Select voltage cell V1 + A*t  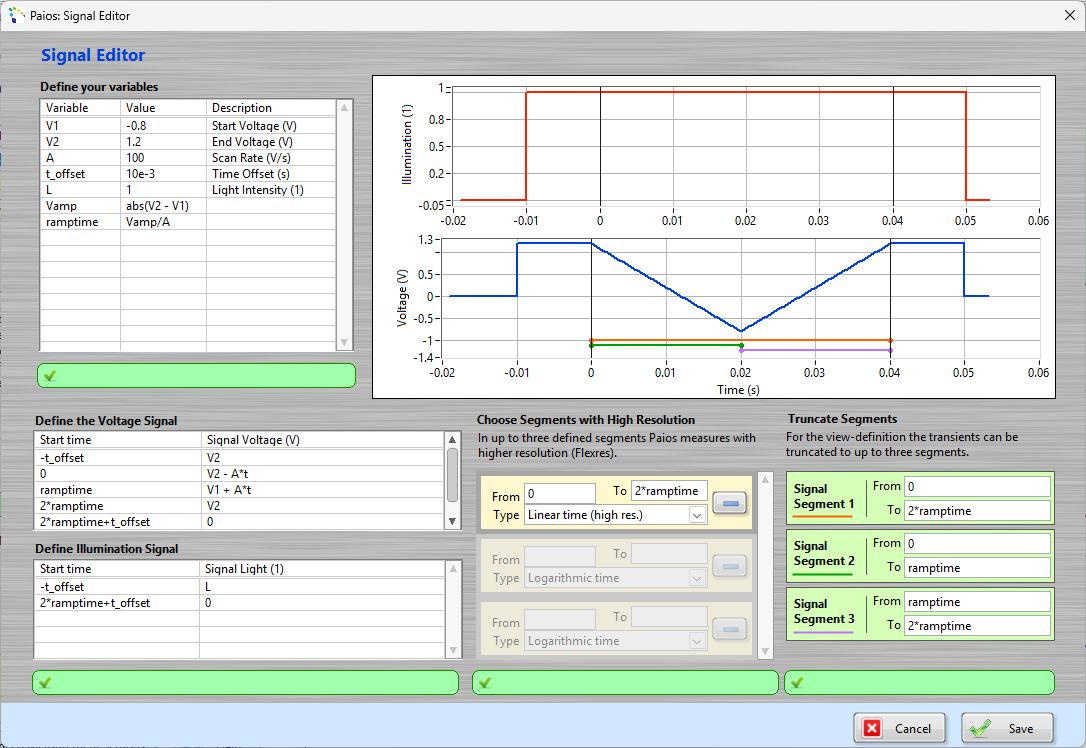coord(322,490)
